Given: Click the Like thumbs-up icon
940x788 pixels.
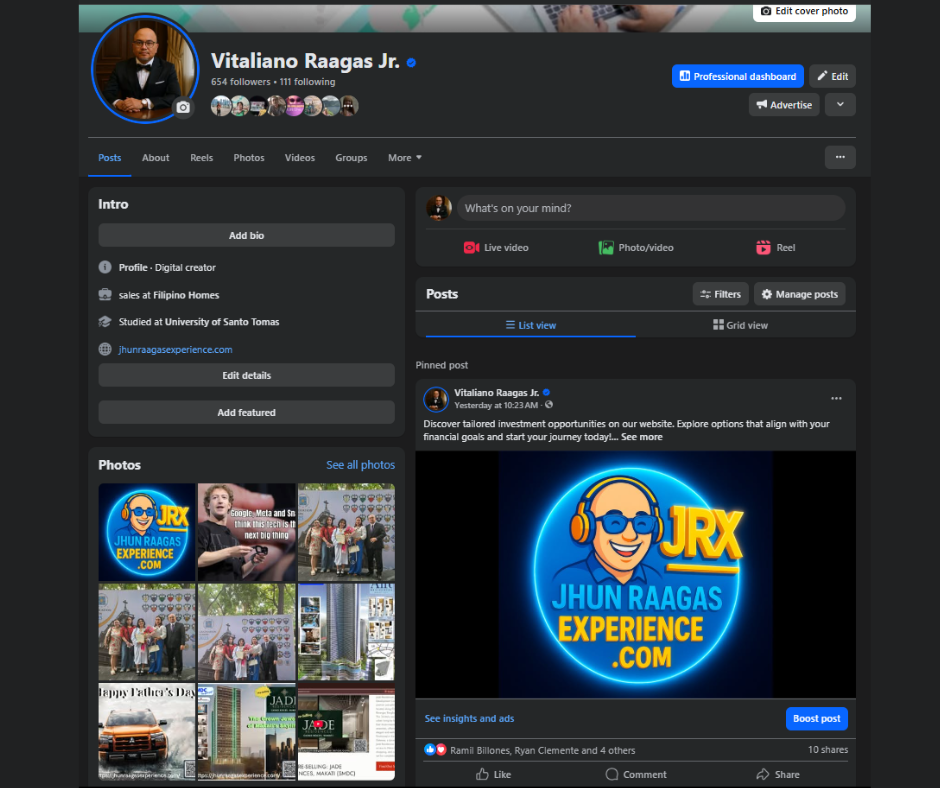Looking at the screenshot, I should coord(482,774).
